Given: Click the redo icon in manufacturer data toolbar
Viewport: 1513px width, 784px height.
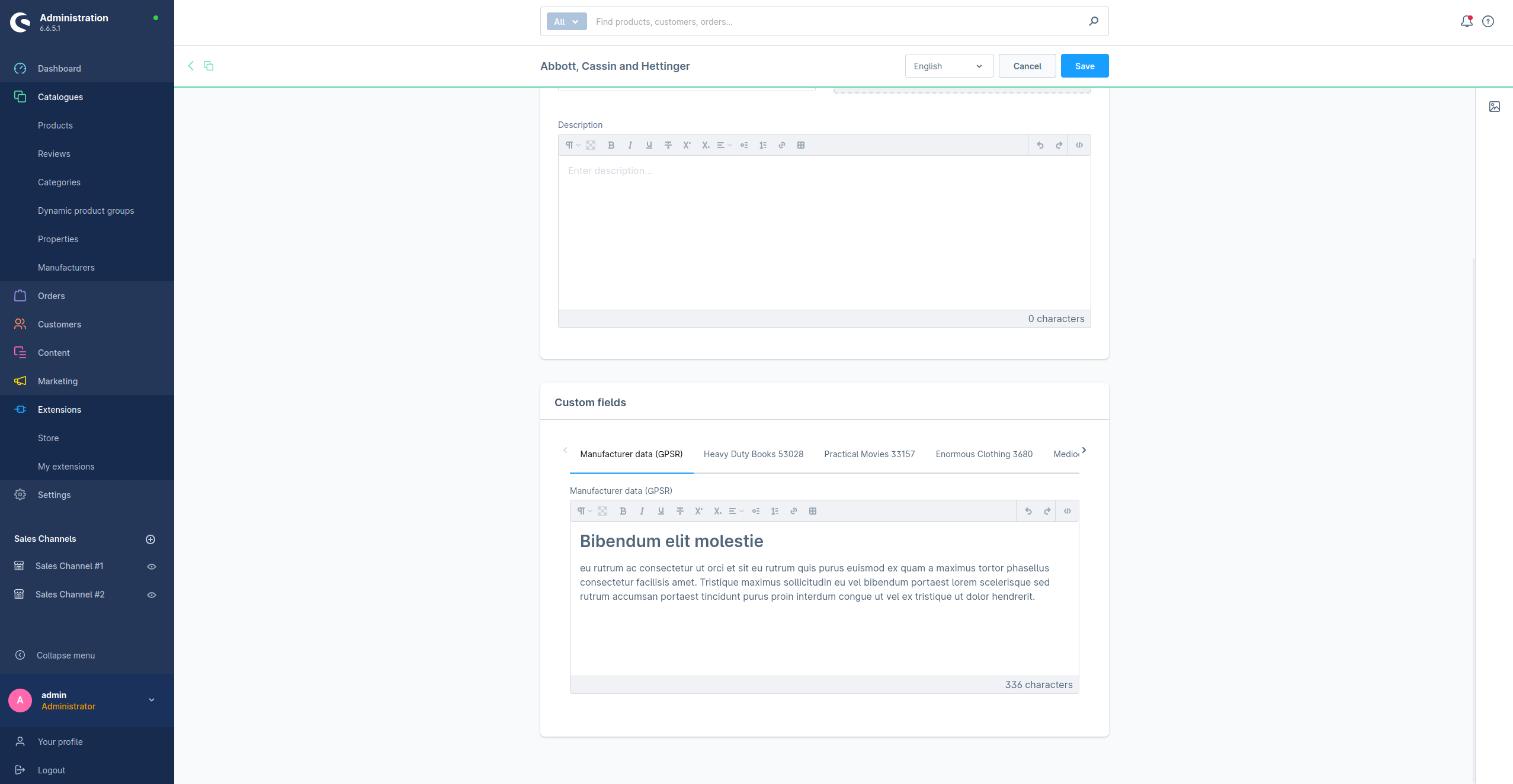Looking at the screenshot, I should point(1047,511).
